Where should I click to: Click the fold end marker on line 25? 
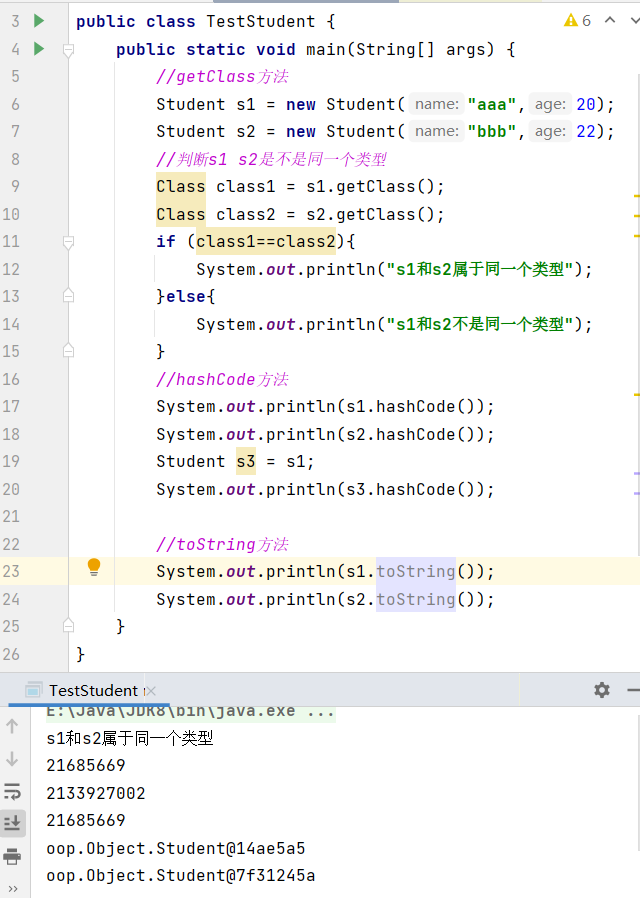(x=68, y=625)
